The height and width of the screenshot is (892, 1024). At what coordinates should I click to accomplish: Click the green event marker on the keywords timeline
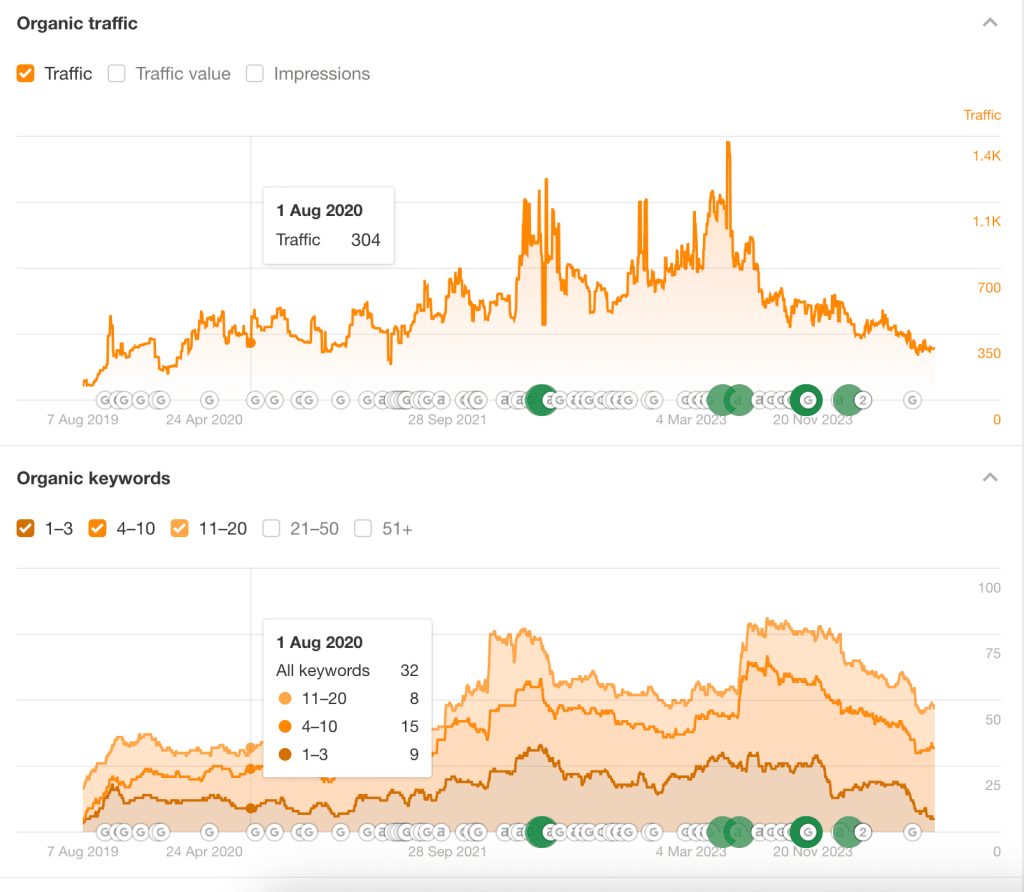541,831
